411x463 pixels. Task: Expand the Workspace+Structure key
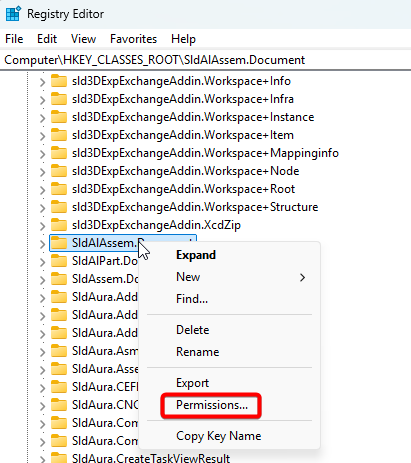pos(42,208)
